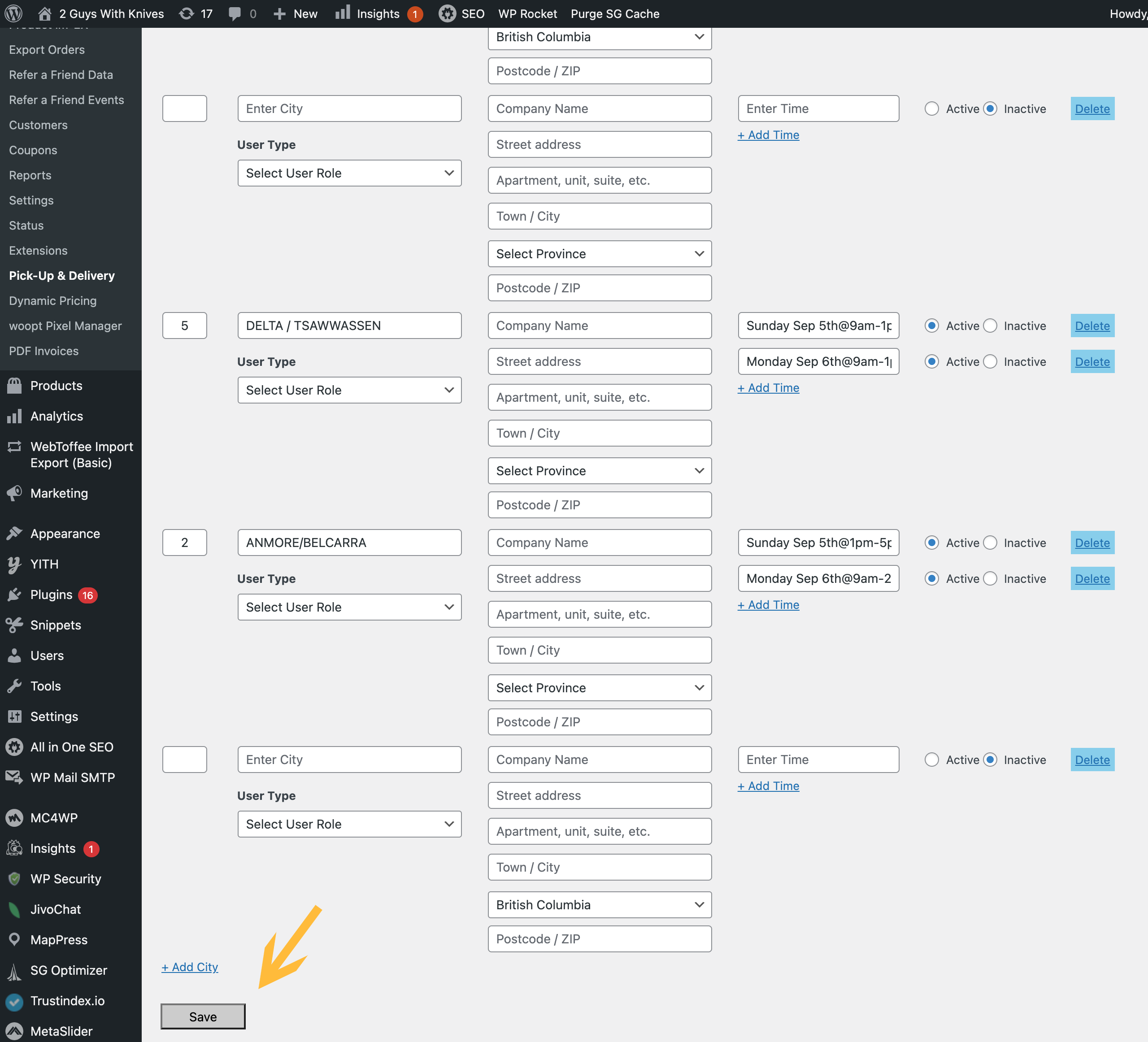Open comments bubble icon in admin bar
Screen dimensions: 1148x1042
(234, 13)
